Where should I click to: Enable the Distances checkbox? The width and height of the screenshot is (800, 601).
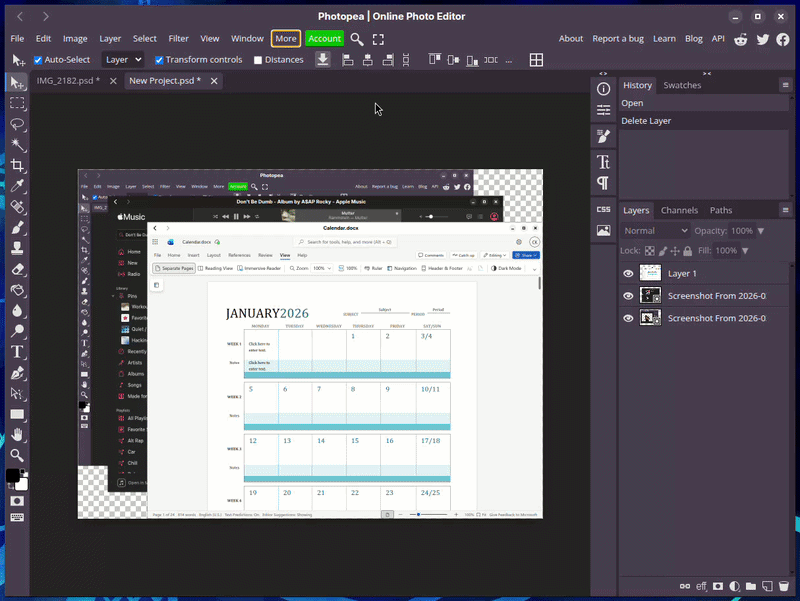coord(258,60)
